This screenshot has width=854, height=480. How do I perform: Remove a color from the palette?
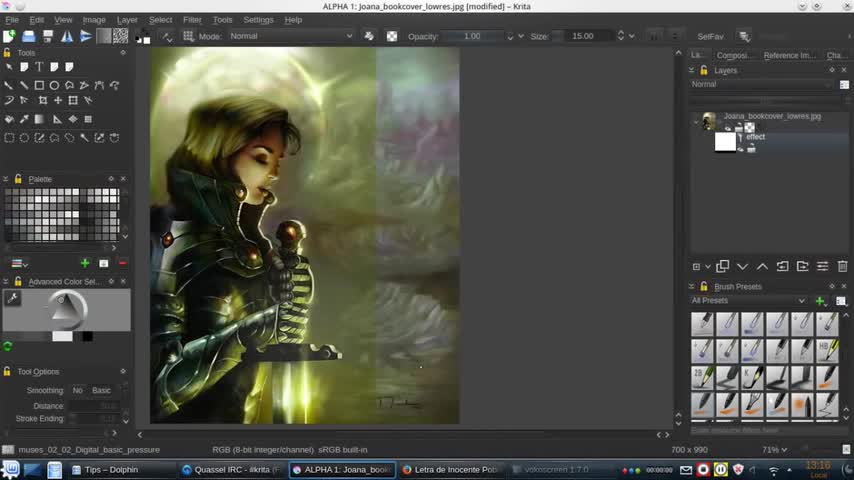click(123, 264)
